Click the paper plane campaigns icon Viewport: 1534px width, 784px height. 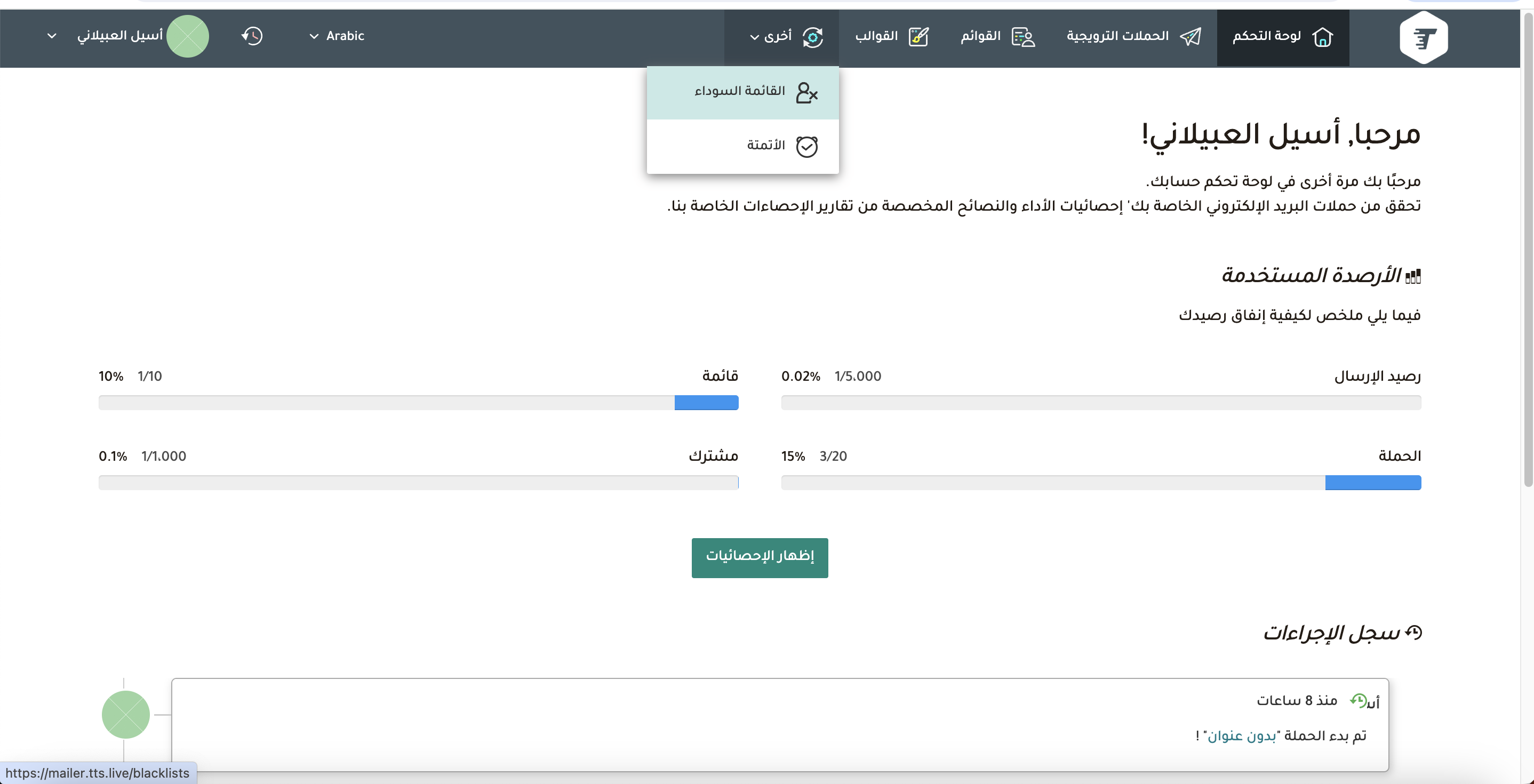(x=1190, y=37)
